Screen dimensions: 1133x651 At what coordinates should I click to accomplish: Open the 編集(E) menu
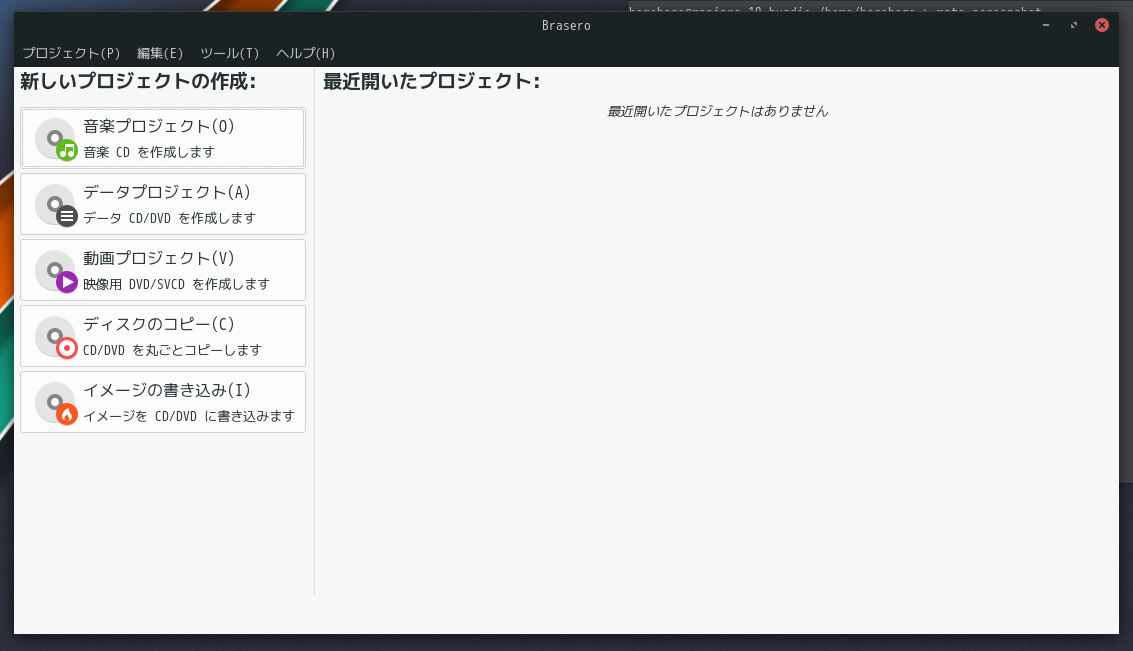pyautogui.click(x=160, y=53)
